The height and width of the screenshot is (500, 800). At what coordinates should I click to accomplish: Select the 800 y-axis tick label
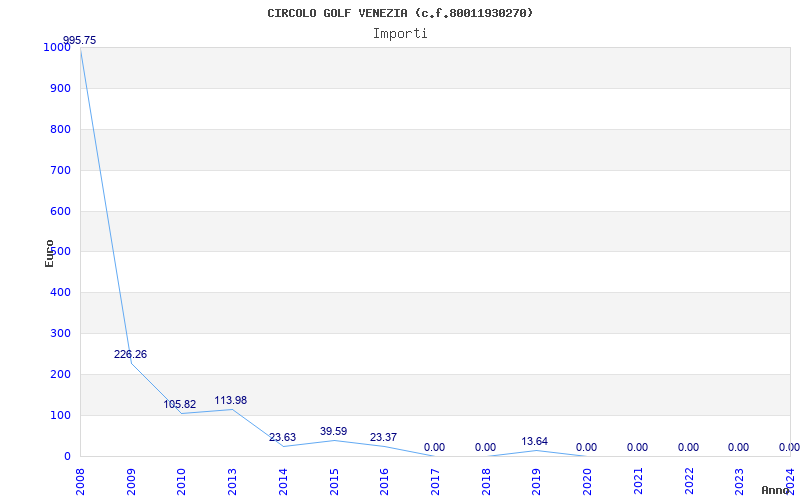pos(60,129)
